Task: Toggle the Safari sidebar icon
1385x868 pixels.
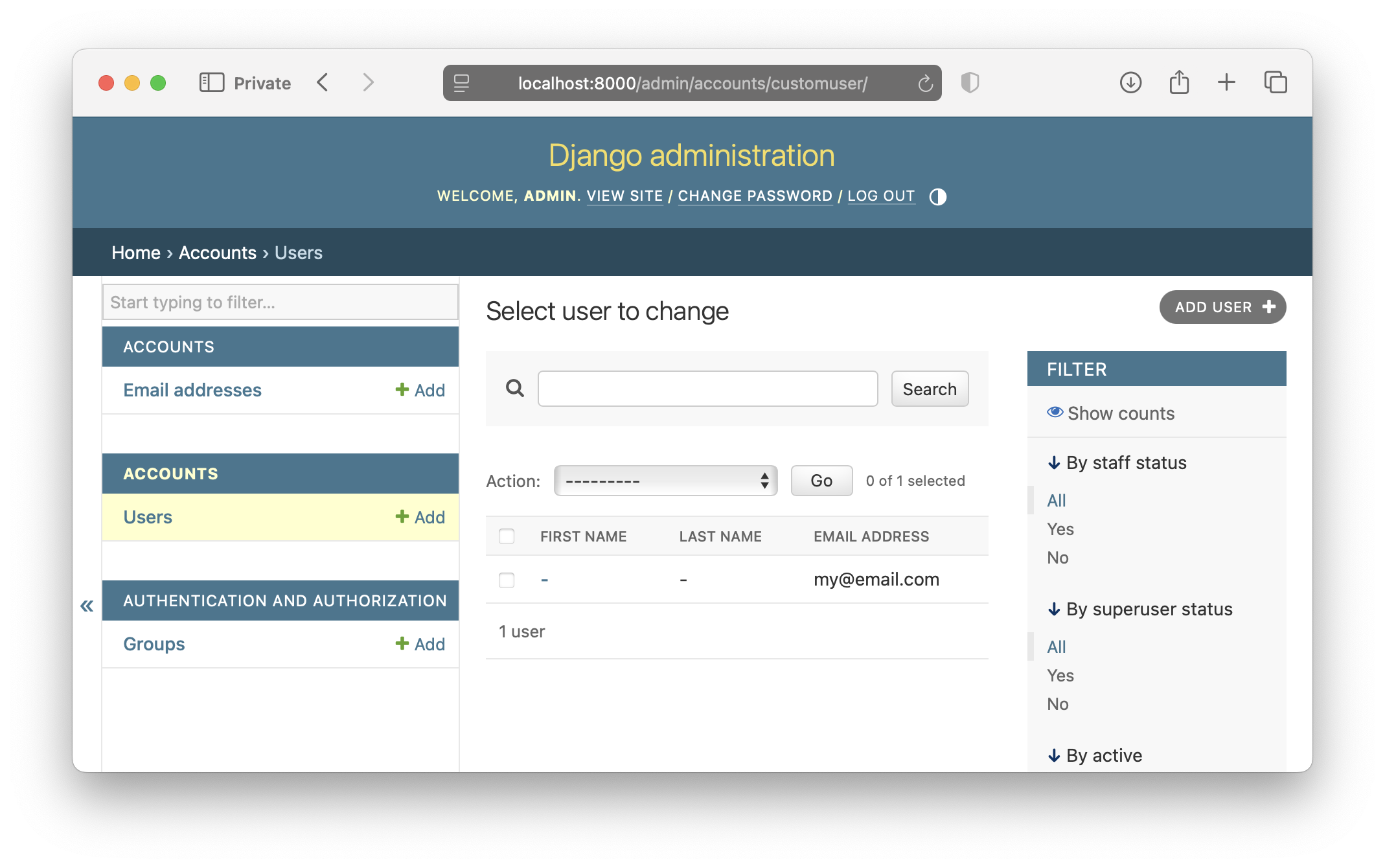Action: 212,83
